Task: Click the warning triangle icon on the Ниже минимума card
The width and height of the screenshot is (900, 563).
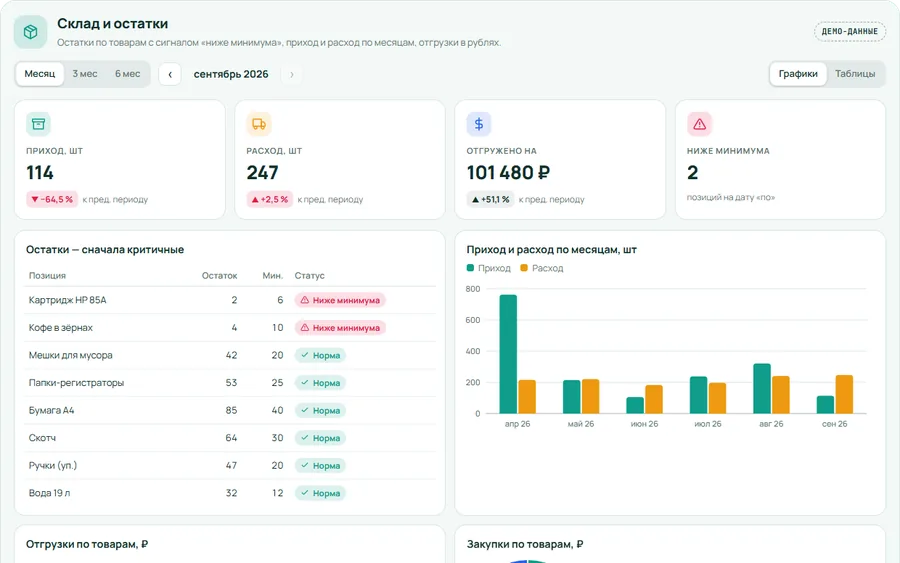Action: [x=699, y=124]
